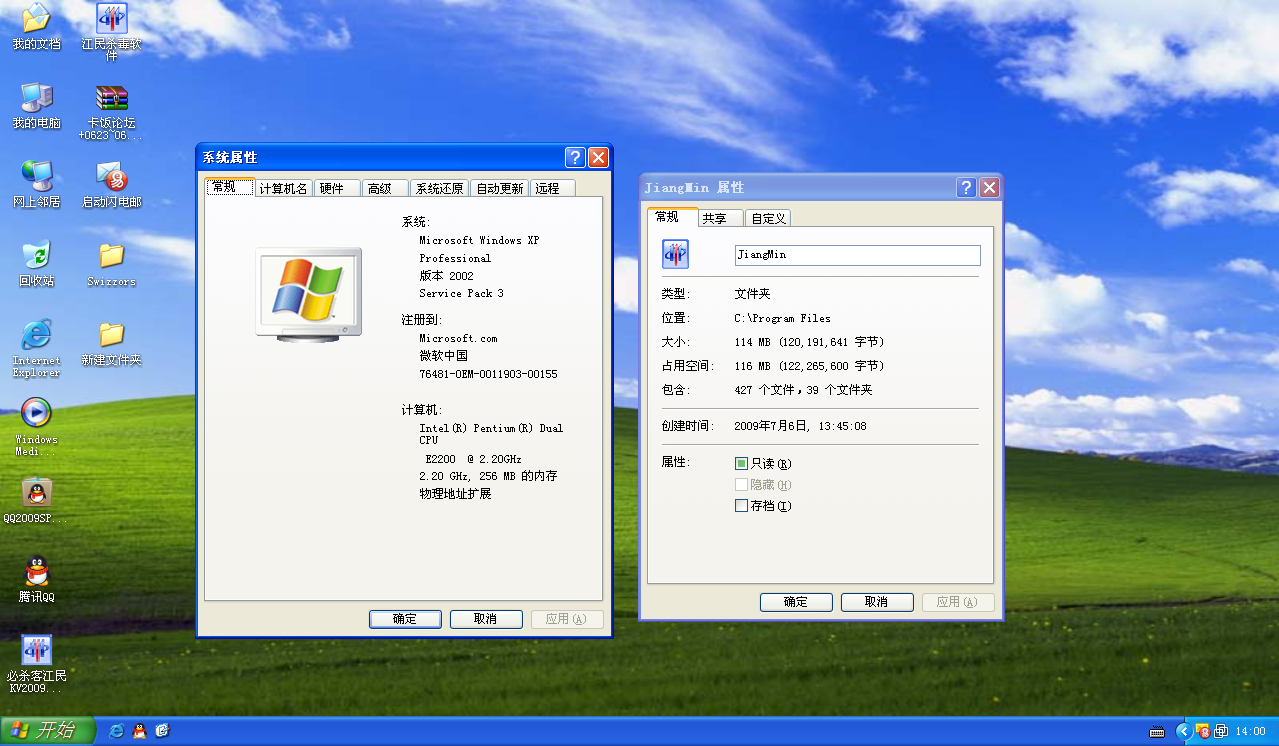Click 应用 in the 系统属性 dialog
Screen dimensions: 1279x746
click(x=567, y=619)
